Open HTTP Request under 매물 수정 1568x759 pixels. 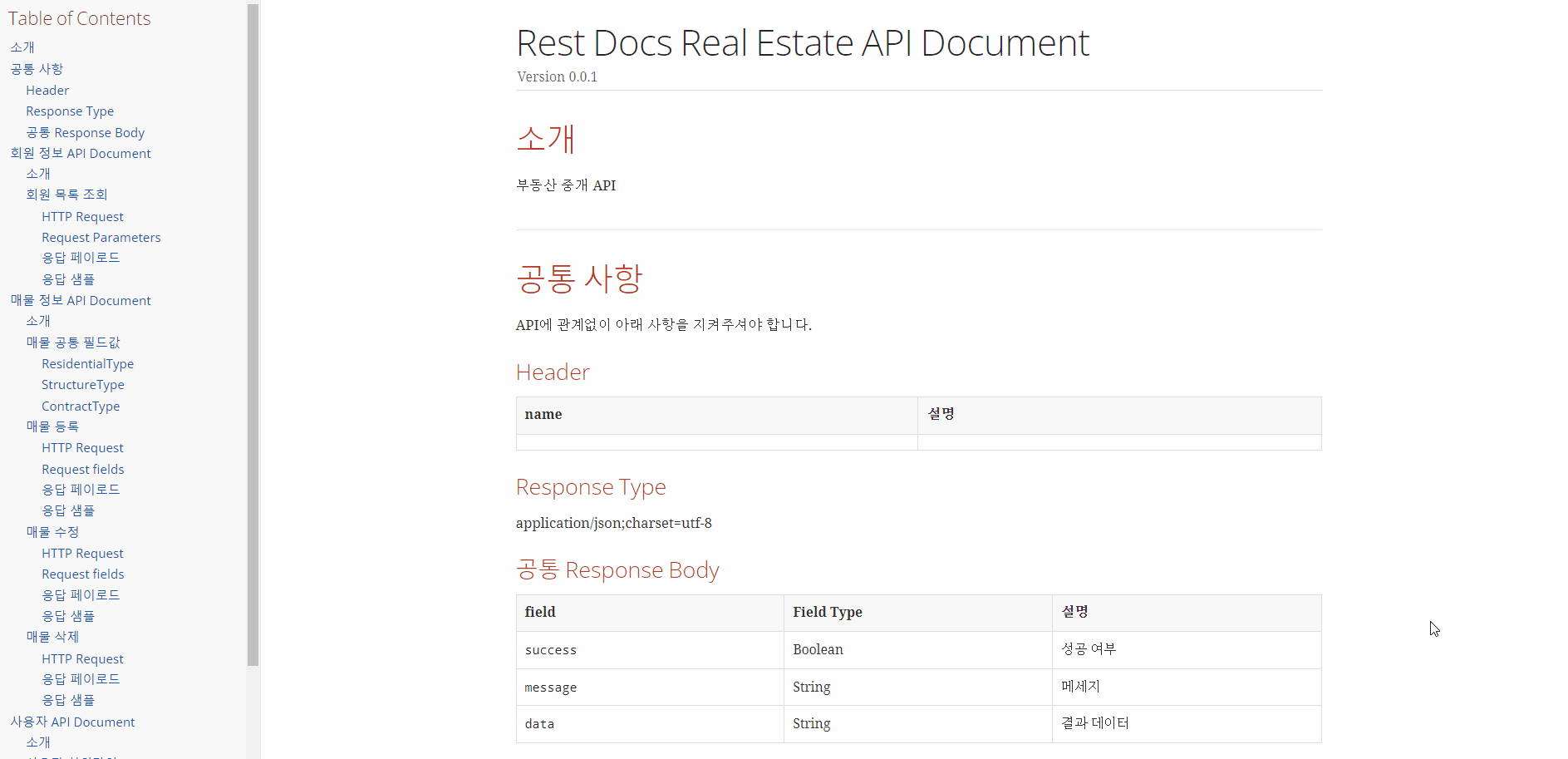[x=82, y=553]
